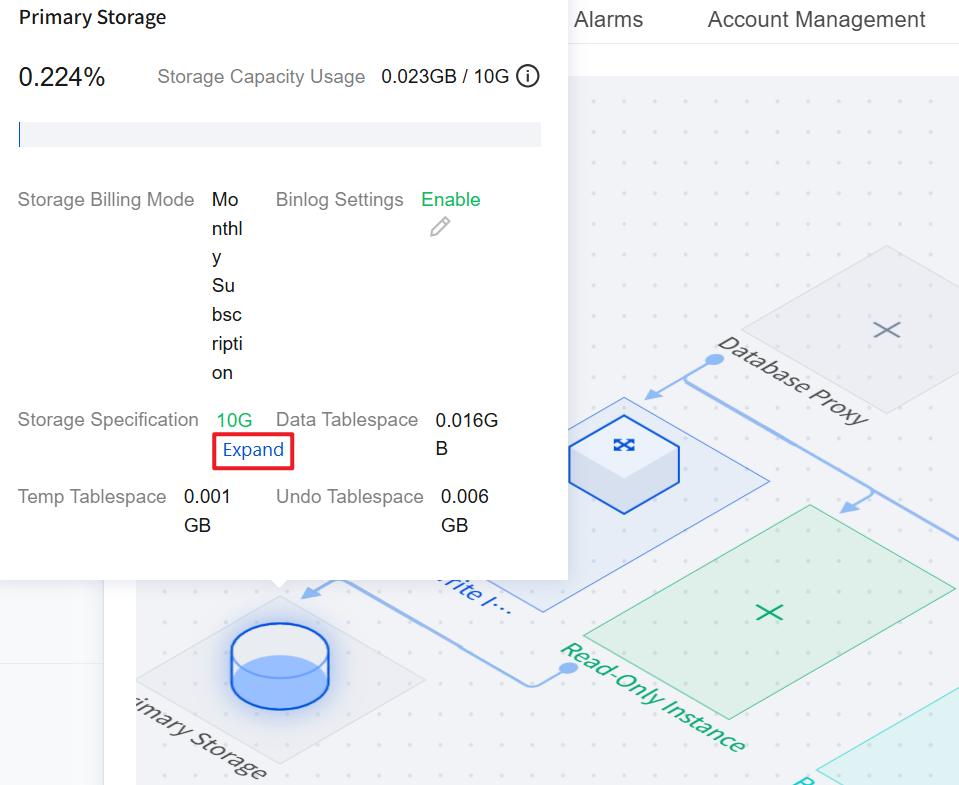Click Expand under Storage Specification
Viewport: 959px width, 785px height.
point(253,450)
